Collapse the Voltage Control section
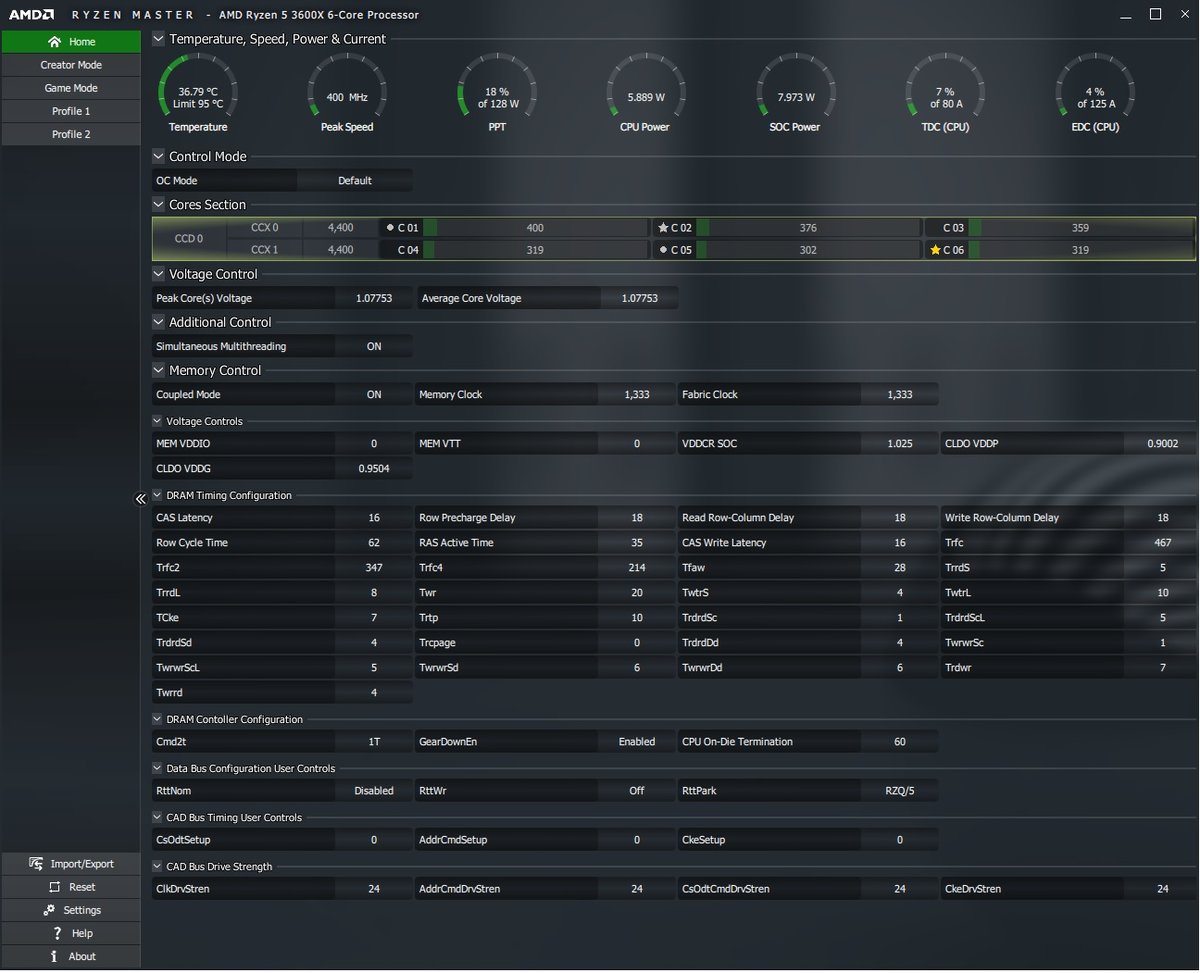1200x973 pixels. click(x=158, y=274)
